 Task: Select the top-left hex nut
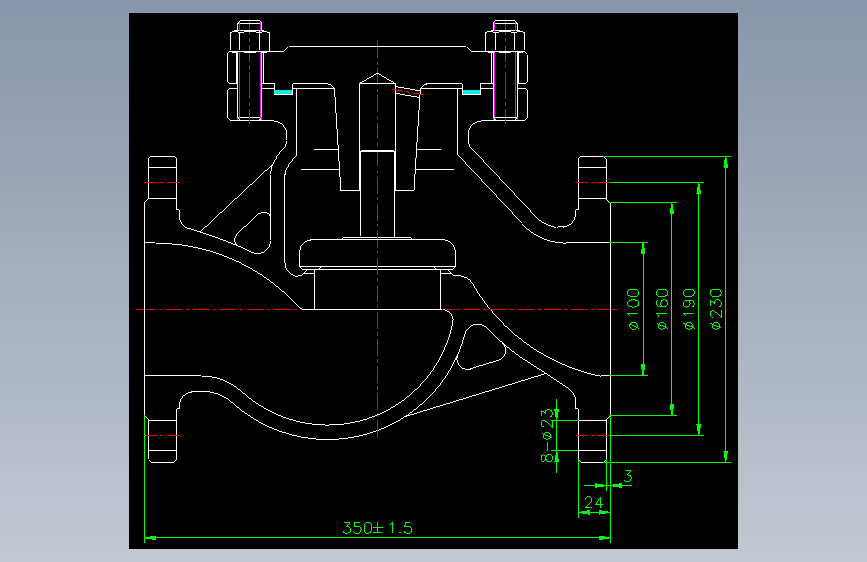(x=249, y=41)
